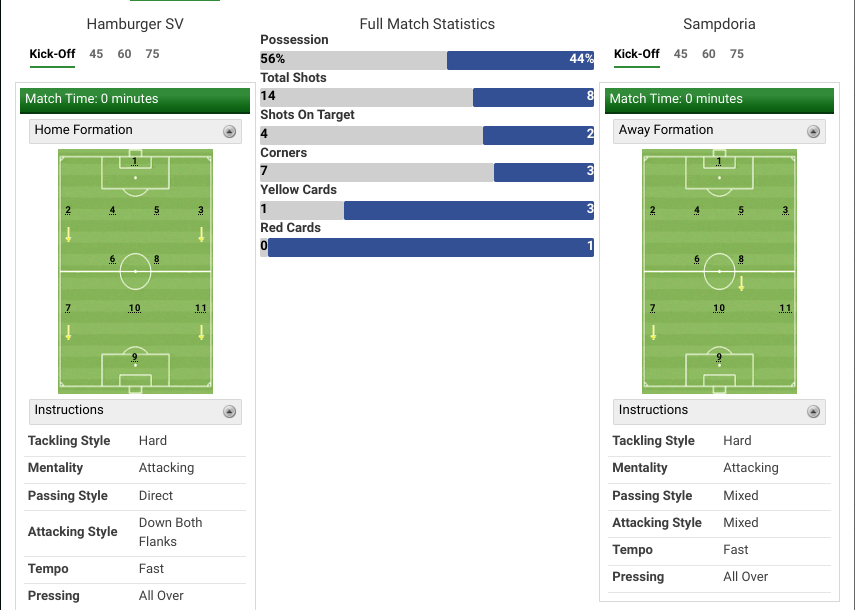Screen dimensions: 855x610
Task: Collapse Hamburger SV Instructions section
Action: 229,411
